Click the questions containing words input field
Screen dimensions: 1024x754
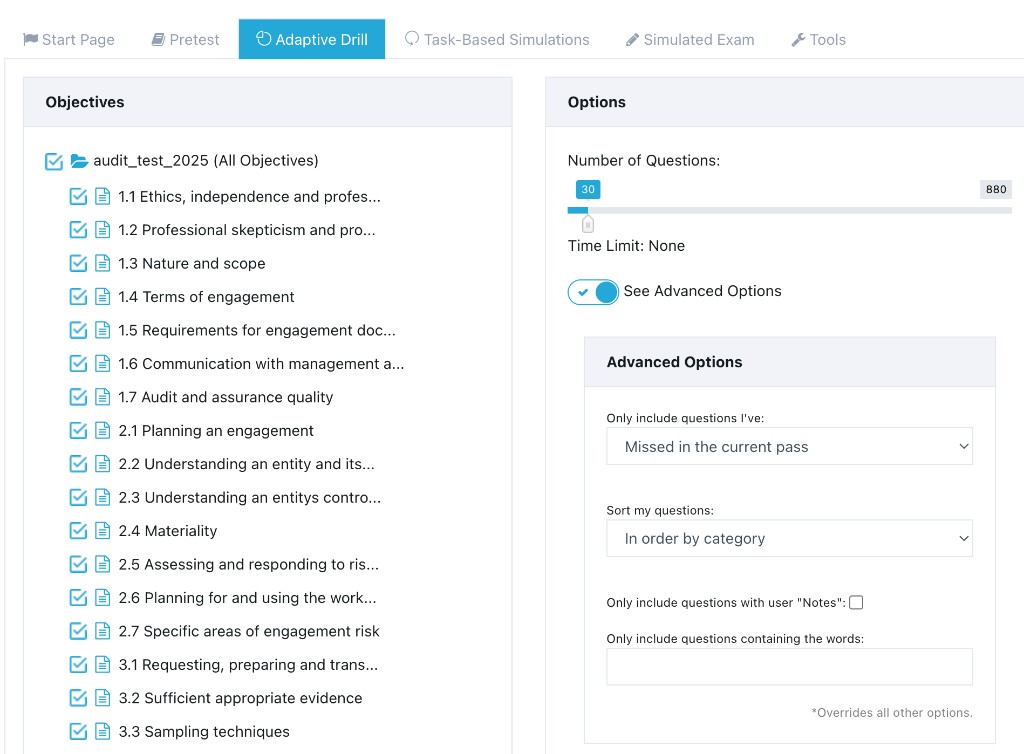(789, 667)
